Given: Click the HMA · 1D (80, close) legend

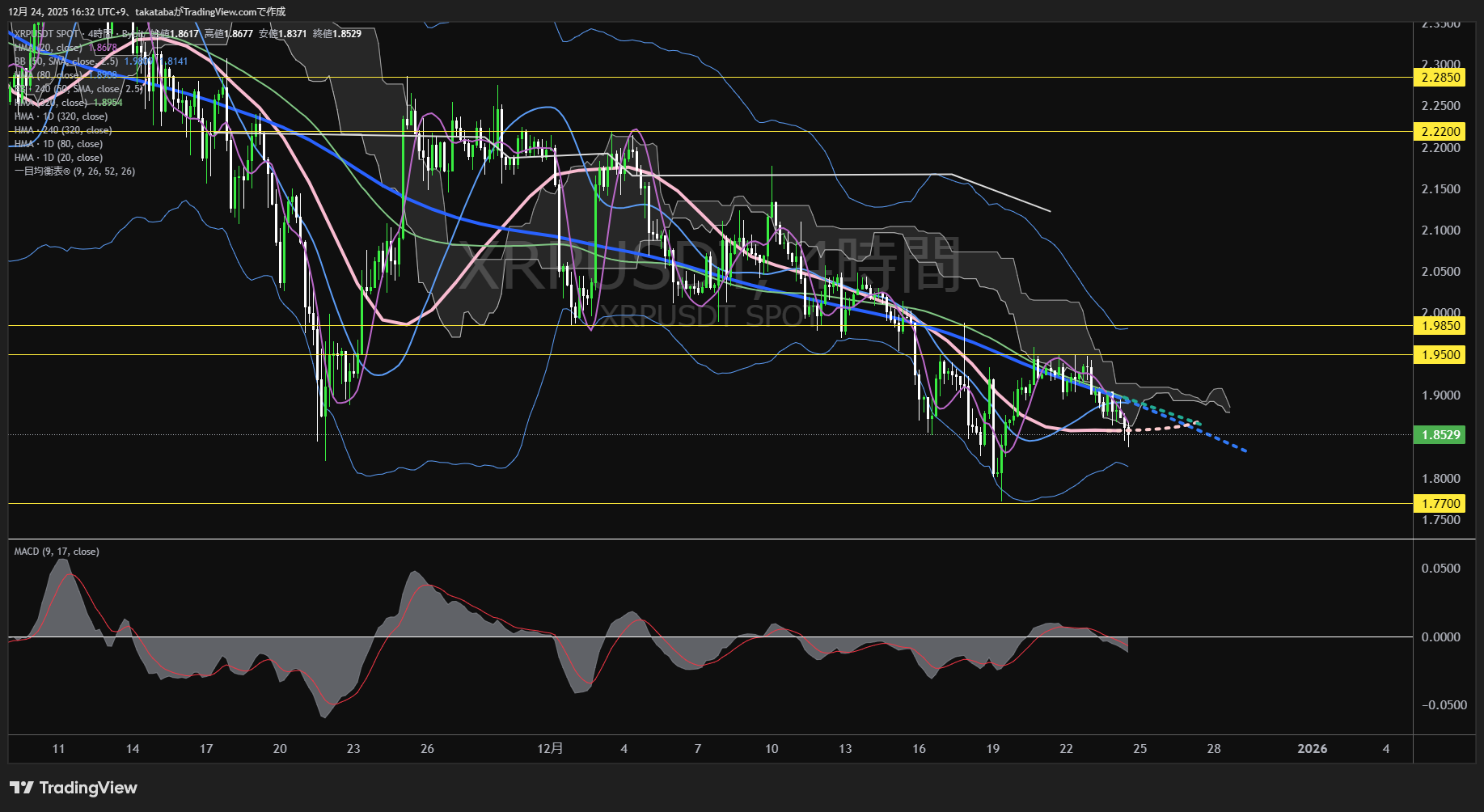Looking at the screenshot, I should pyautogui.click(x=58, y=144).
